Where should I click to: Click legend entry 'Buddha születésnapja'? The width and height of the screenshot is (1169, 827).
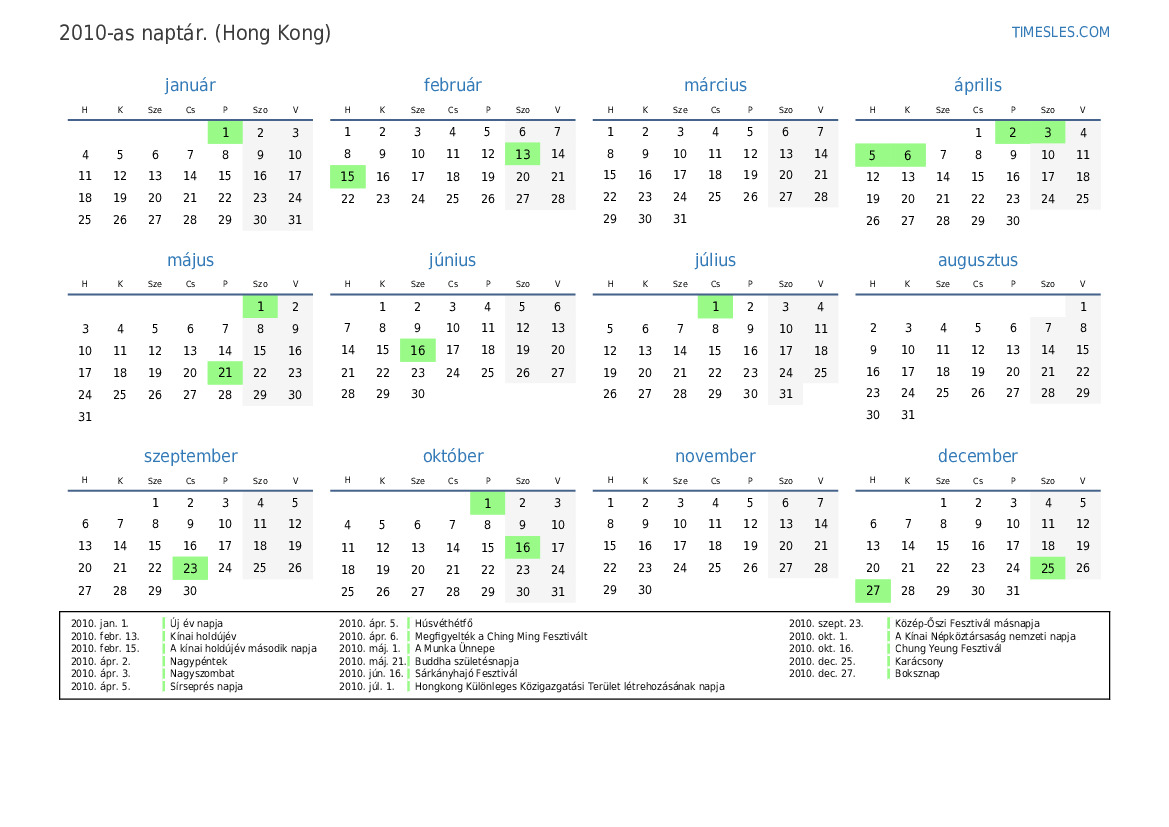(x=467, y=661)
